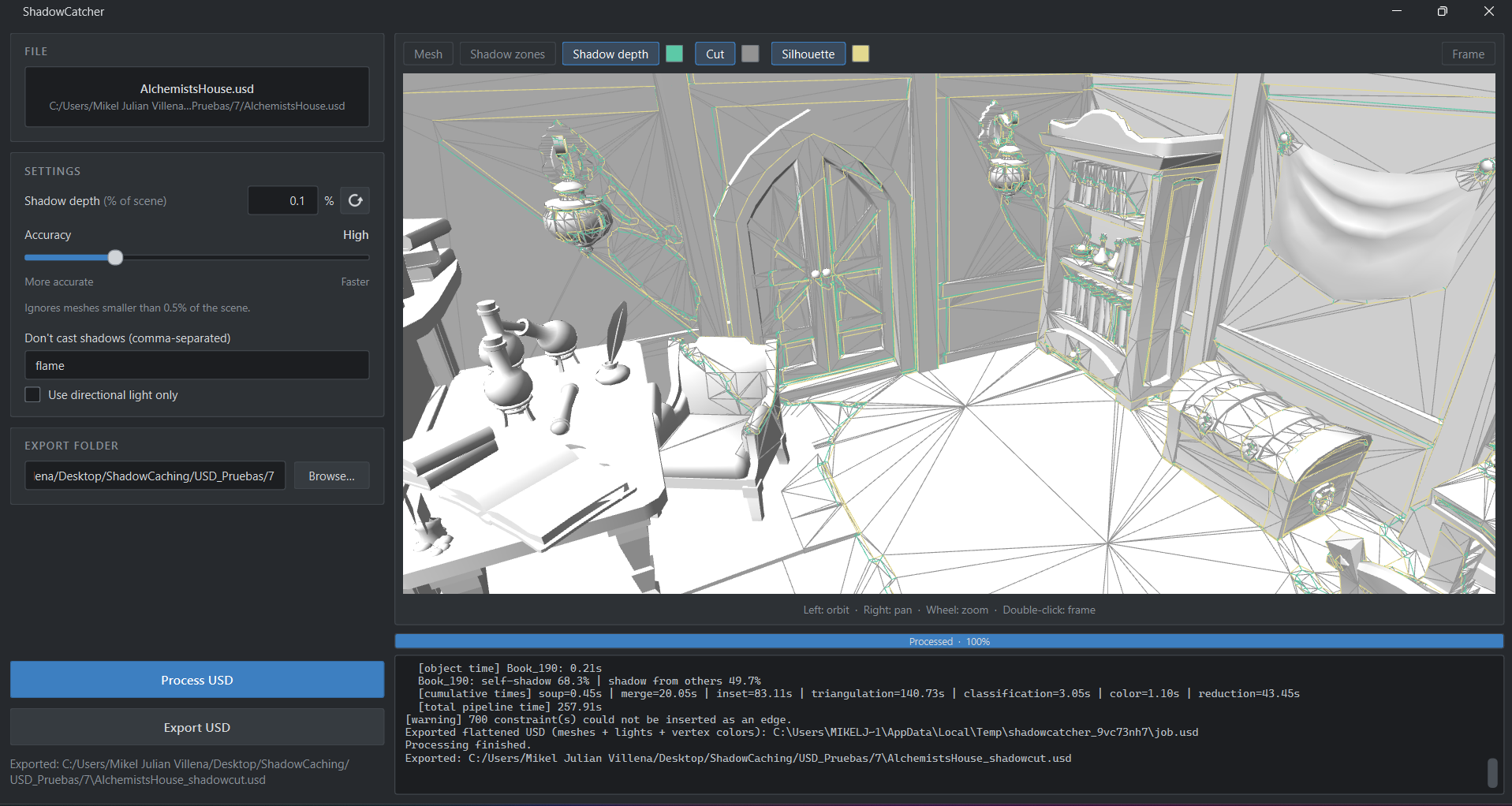
Task: Click the 'High' accuracy value label
Action: tap(356, 235)
